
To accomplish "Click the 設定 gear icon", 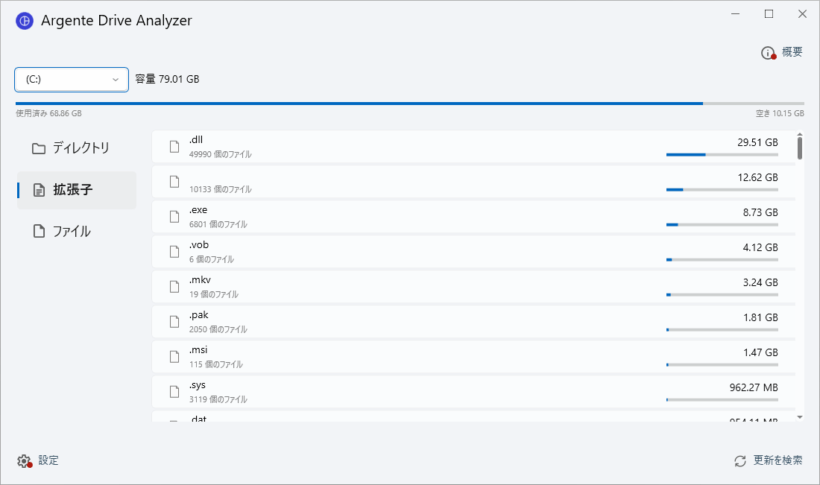I will coord(24,461).
